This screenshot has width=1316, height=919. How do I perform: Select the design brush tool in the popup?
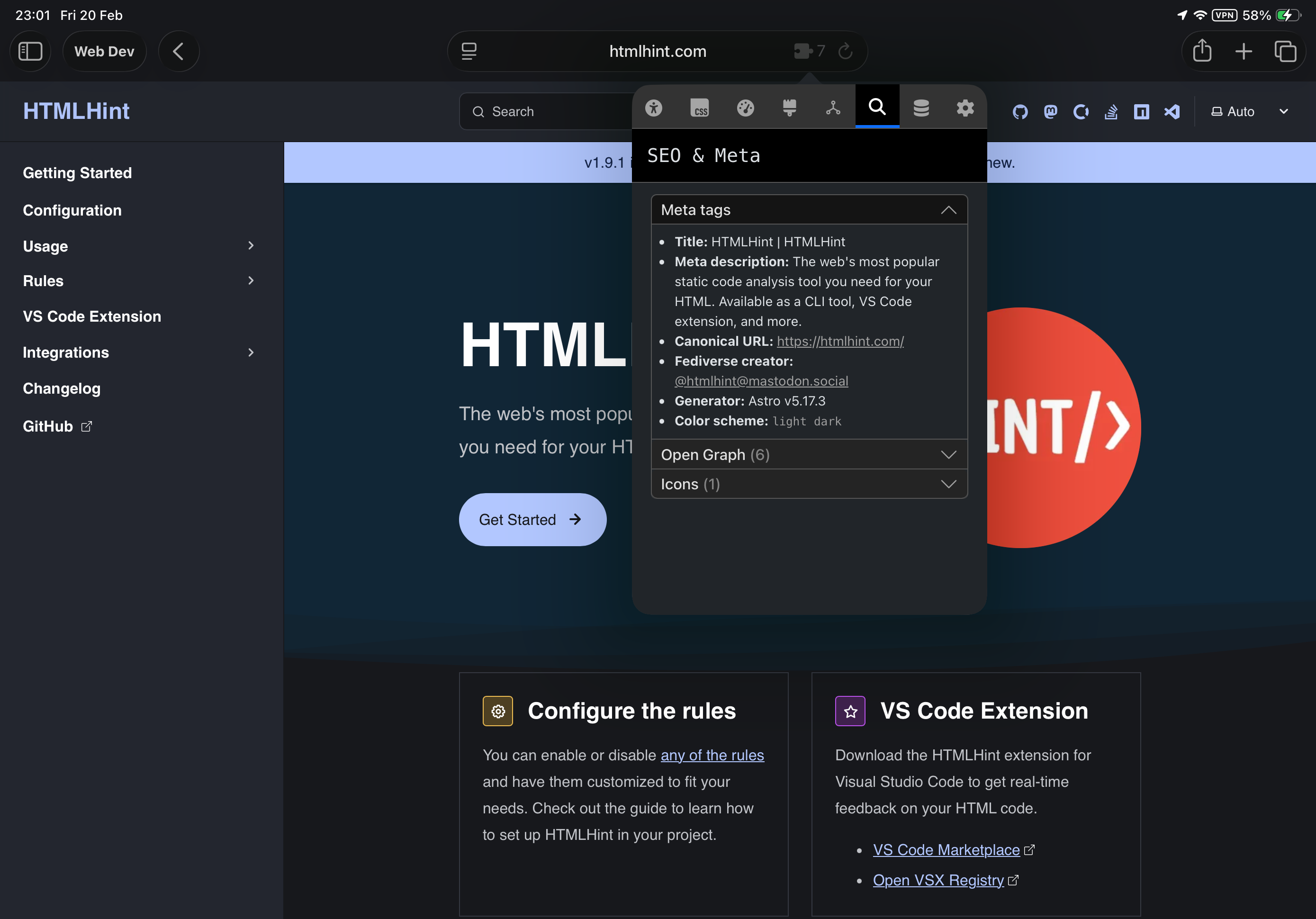pyautogui.click(x=790, y=107)
